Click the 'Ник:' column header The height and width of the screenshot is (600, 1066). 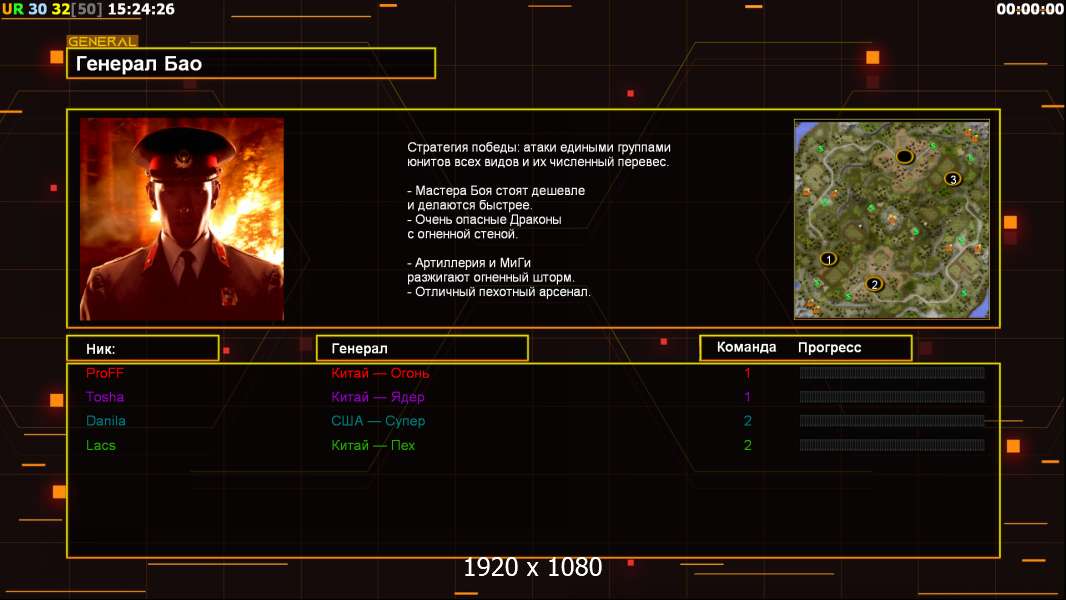[142, 348]
